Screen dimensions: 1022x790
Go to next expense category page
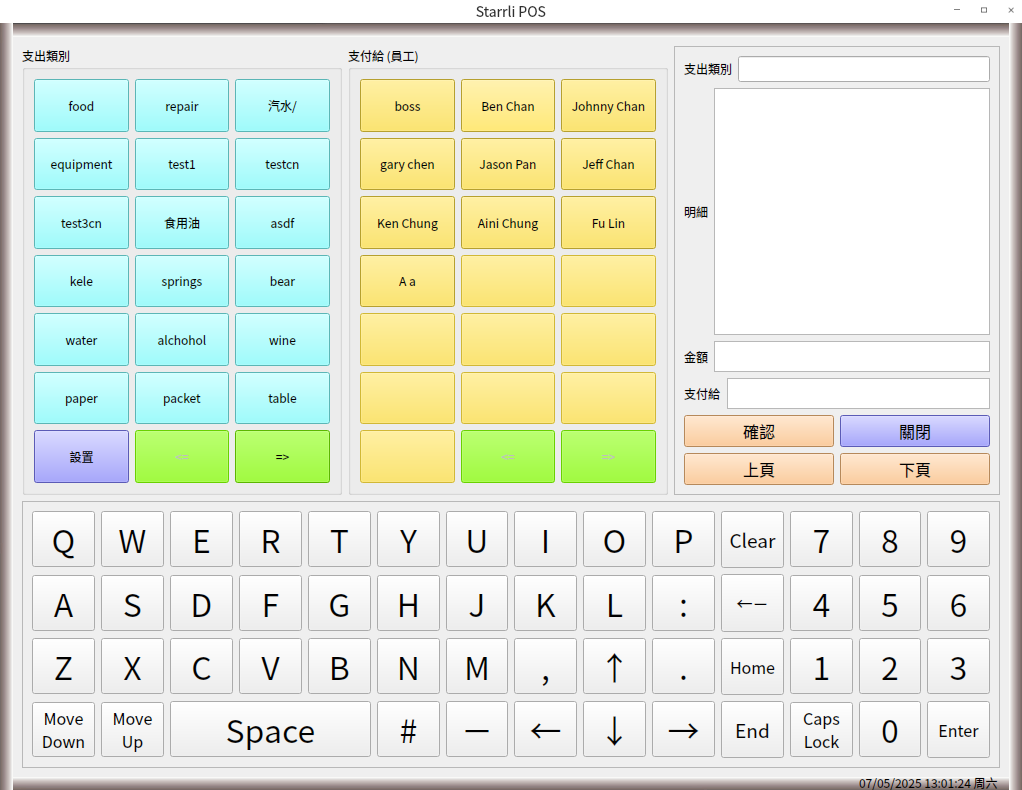[282, 457]
